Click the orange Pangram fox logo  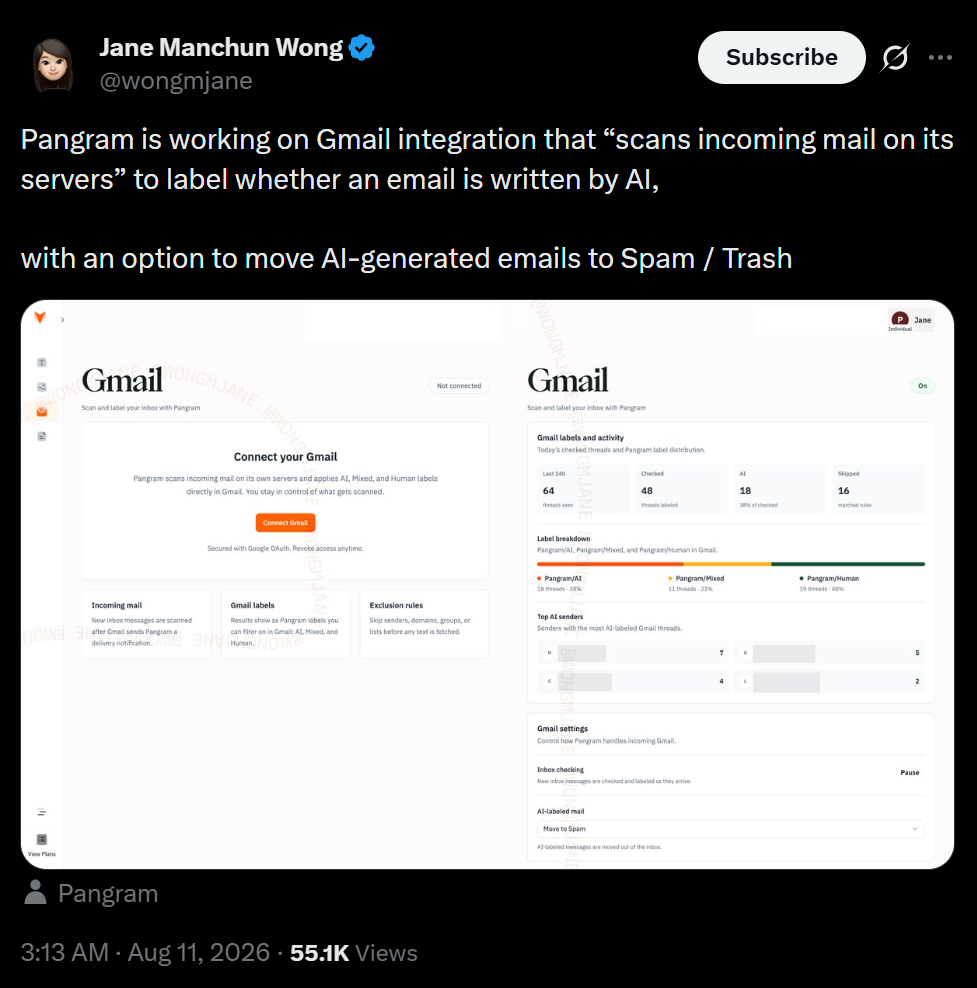40,317
